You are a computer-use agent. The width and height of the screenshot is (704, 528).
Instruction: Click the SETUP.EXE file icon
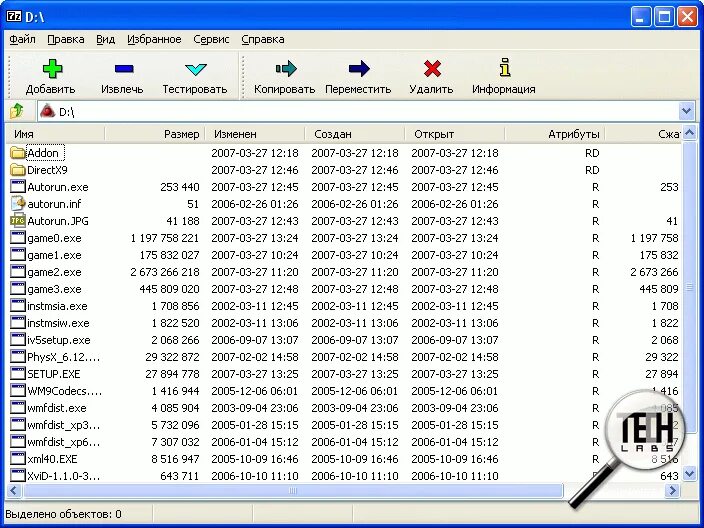pos(18,374)
